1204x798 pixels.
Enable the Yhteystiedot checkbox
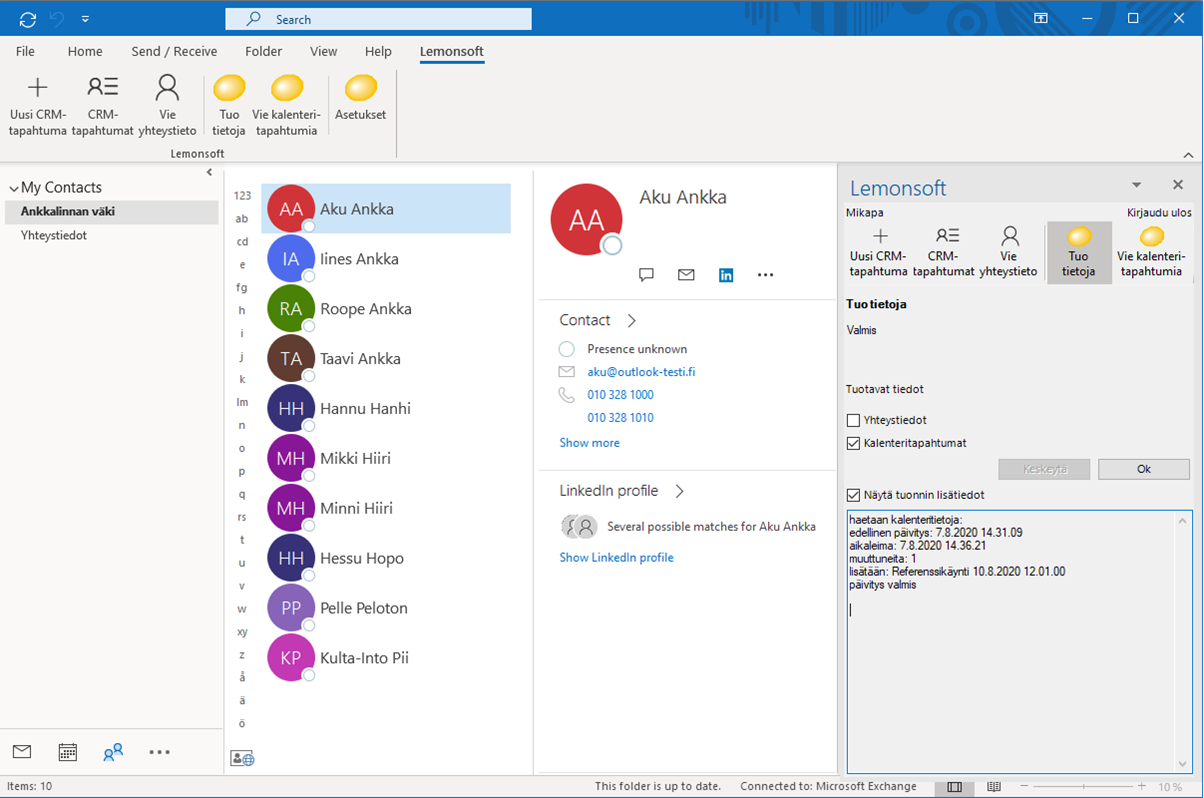853,420
